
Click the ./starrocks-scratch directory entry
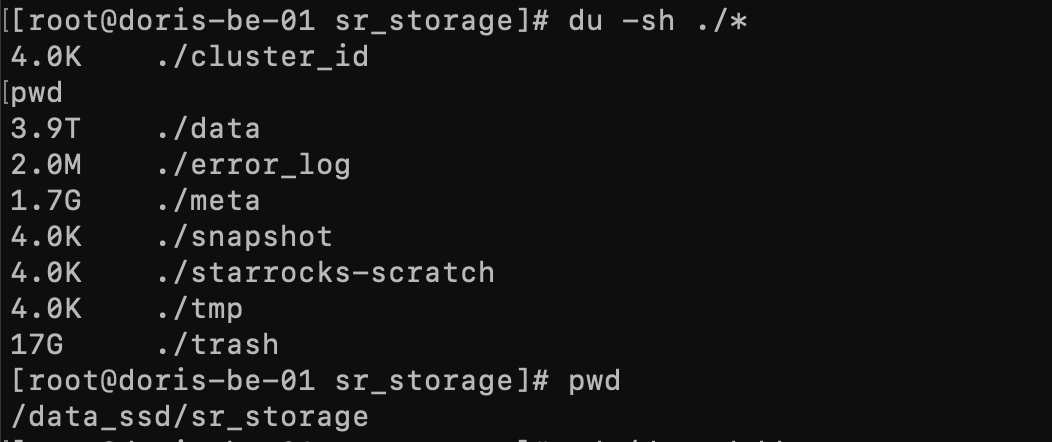[325, 272]
